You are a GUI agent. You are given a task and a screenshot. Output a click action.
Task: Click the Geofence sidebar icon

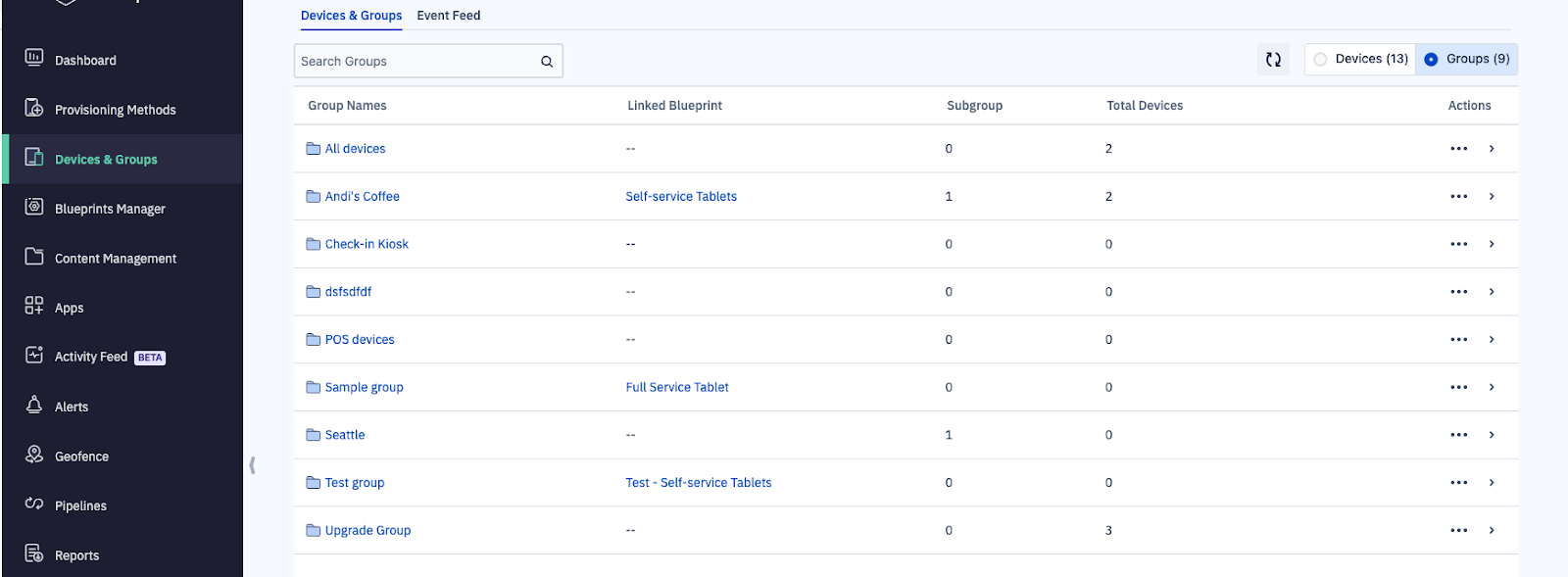(x=34, y=455)
